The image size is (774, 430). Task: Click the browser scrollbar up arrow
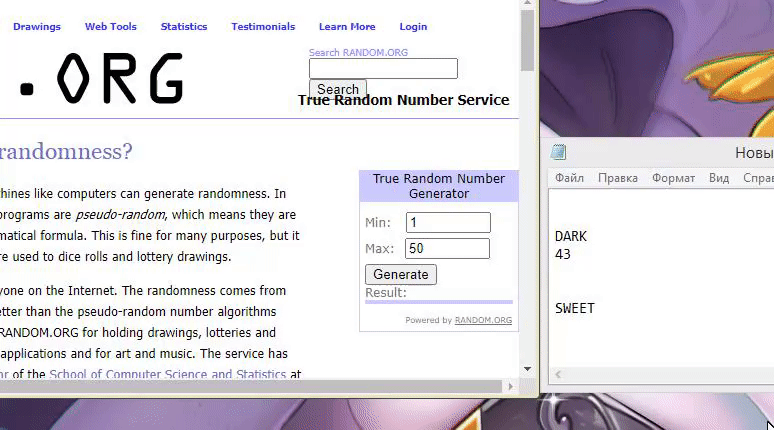(x=527, y=3)
